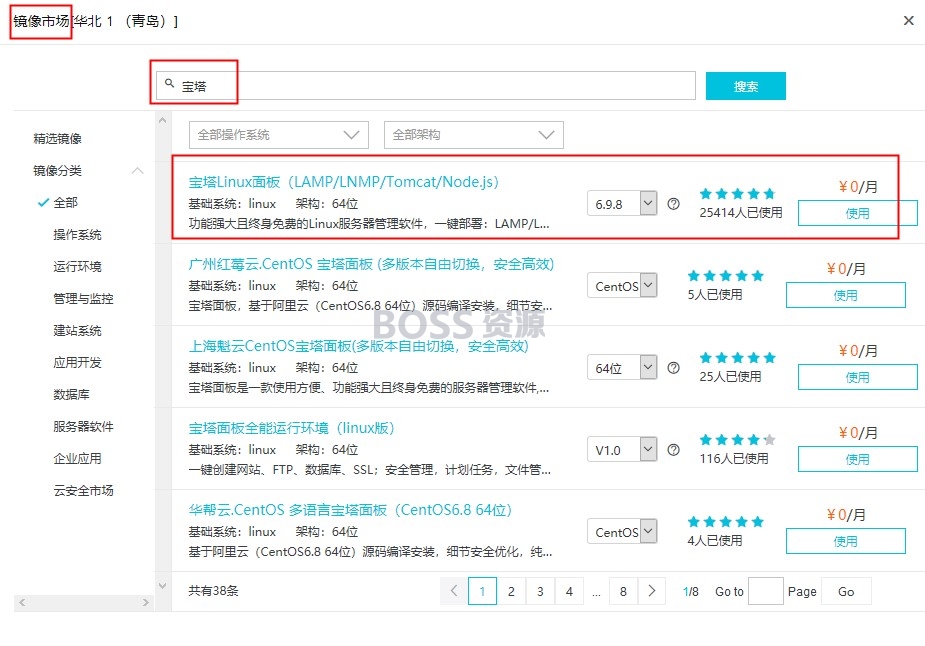Go to page 4

click(x=569, y=591)
